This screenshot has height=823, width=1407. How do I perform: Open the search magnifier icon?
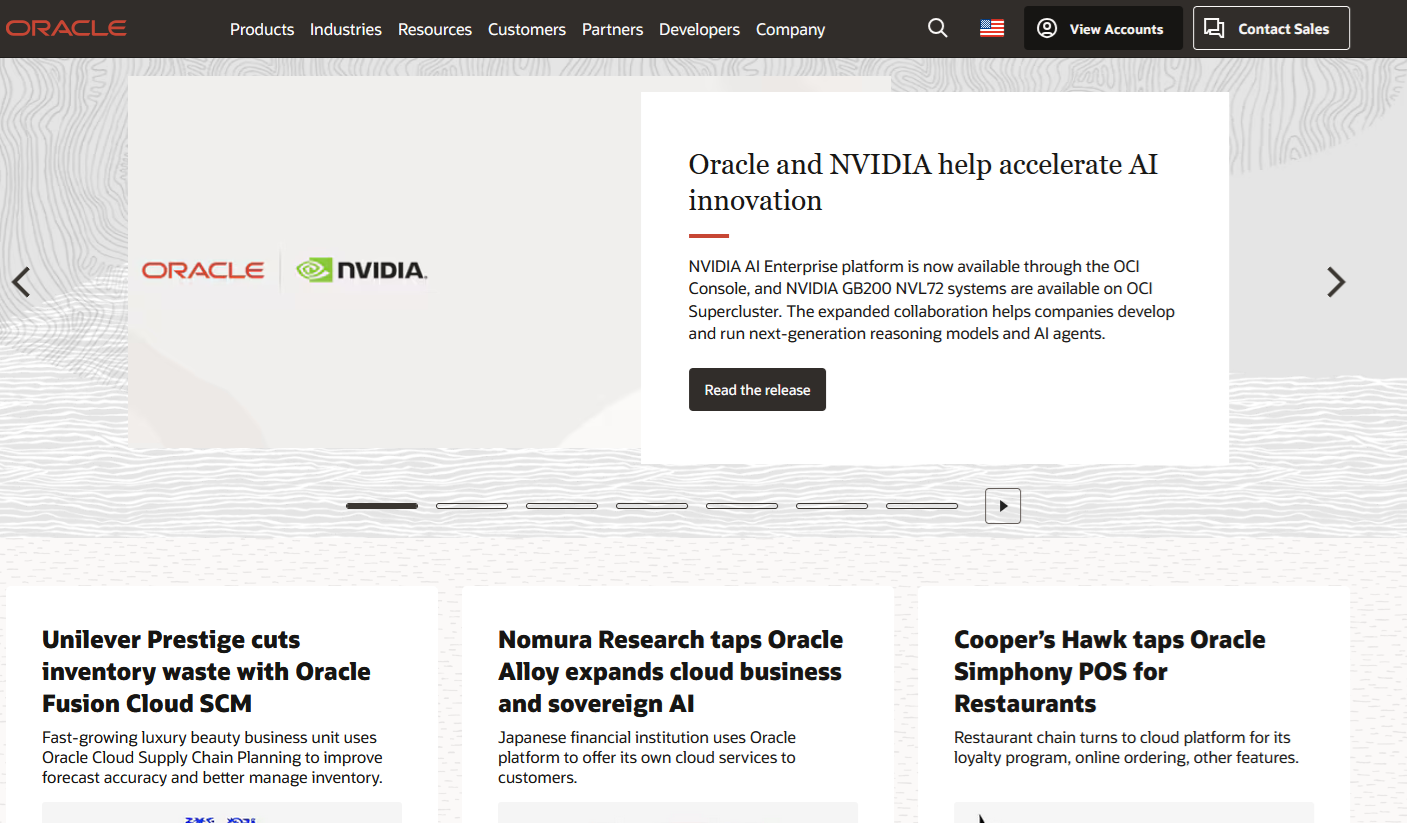937,28
